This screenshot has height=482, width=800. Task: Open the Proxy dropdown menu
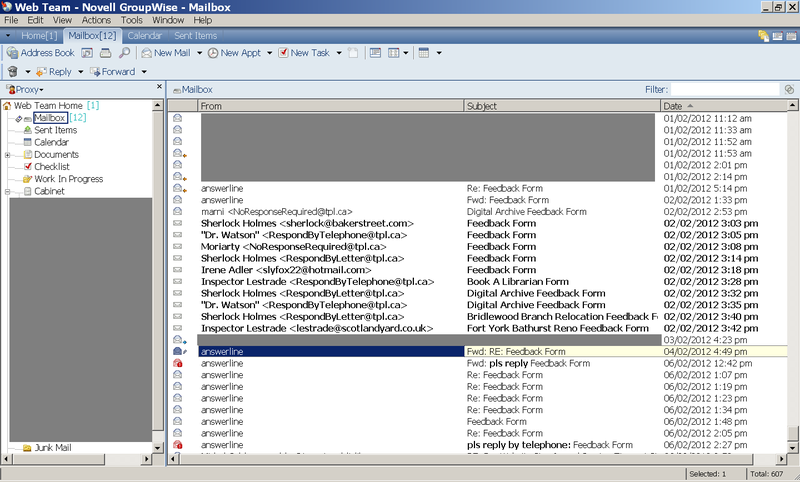tap(26, 89)
